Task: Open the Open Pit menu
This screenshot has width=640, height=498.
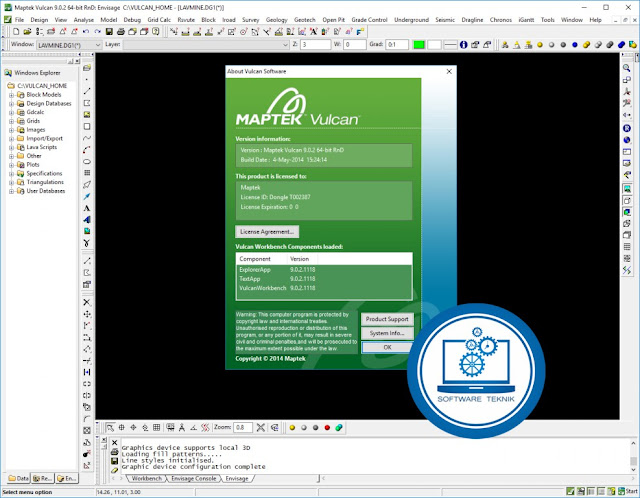Action: 333,20
